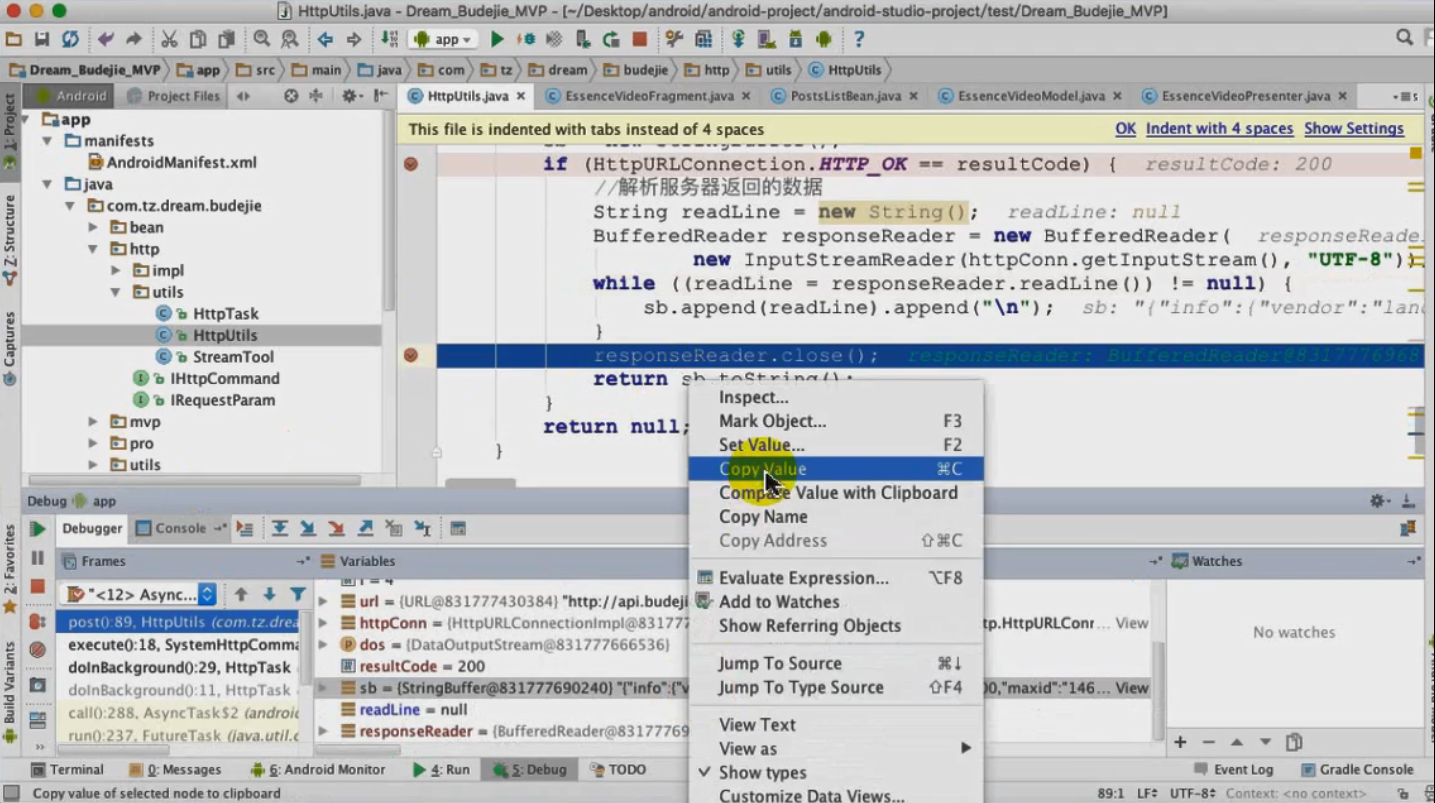The height and width of the screenshot is (803, 1435).
Task: Expand the httpConn variable node
Action: click(x=323, y=623)
